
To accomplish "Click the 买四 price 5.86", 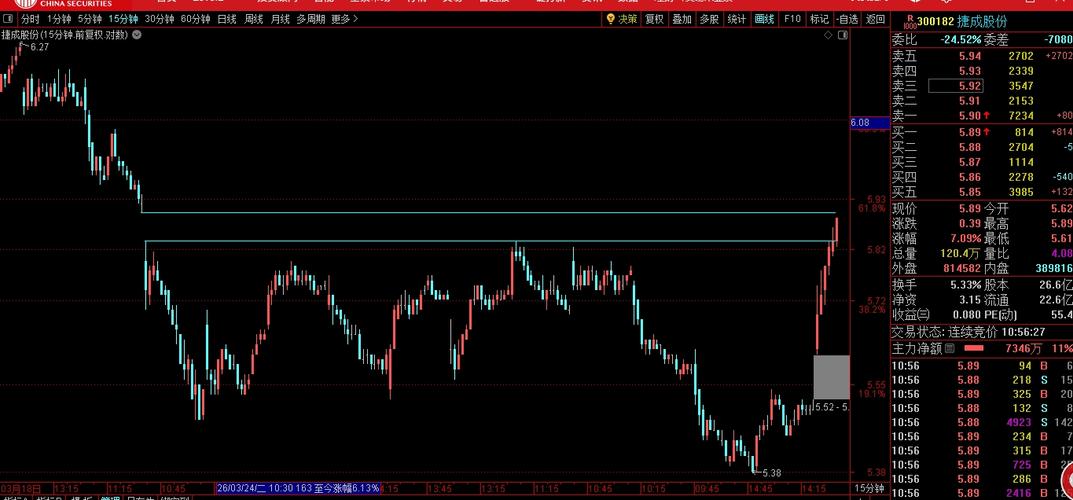I will point(970,177).
